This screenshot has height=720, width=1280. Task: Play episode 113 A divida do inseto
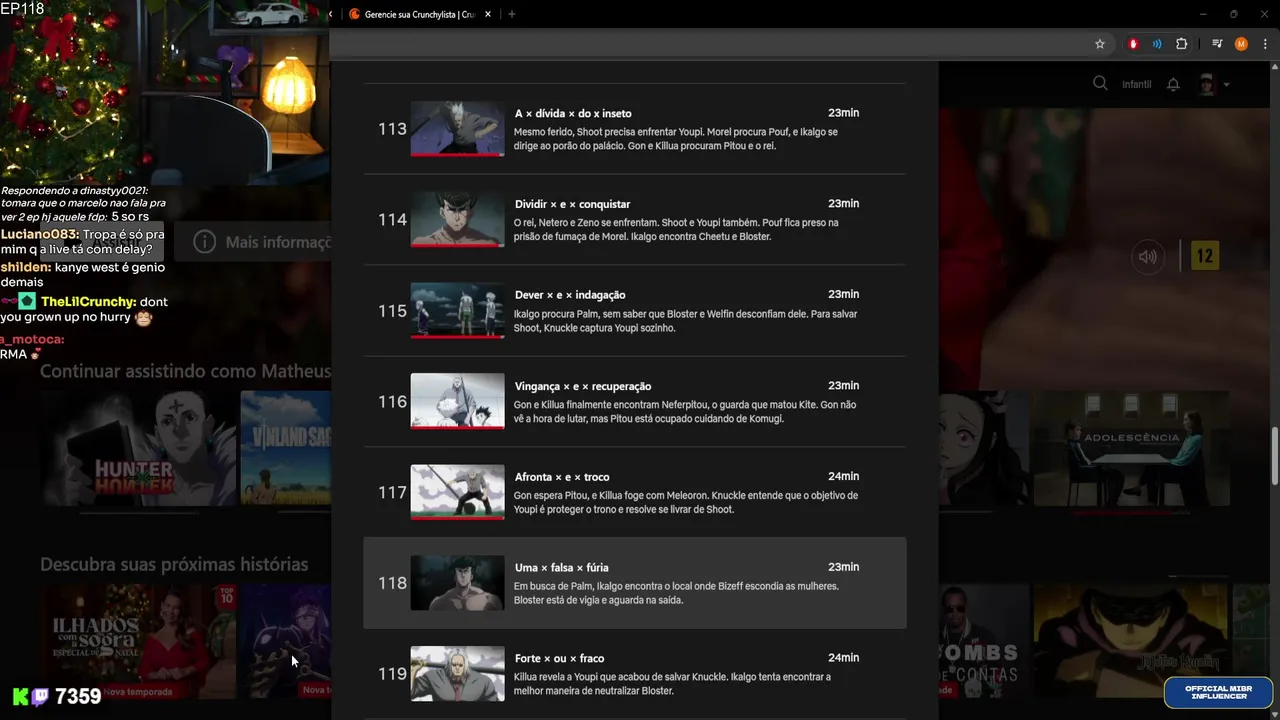click(x=457, y=129)
